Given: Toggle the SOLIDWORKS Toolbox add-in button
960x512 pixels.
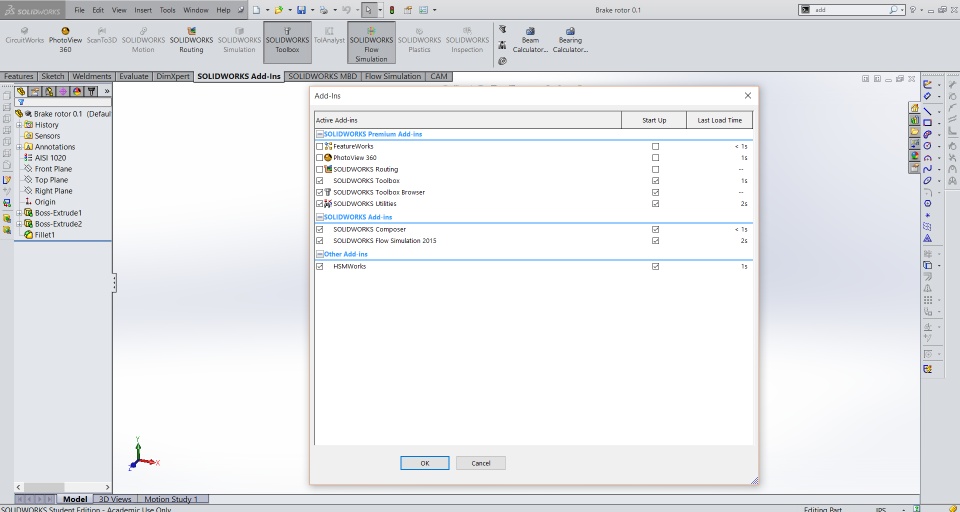Looking at the screenshot, I should pos(287,42).
